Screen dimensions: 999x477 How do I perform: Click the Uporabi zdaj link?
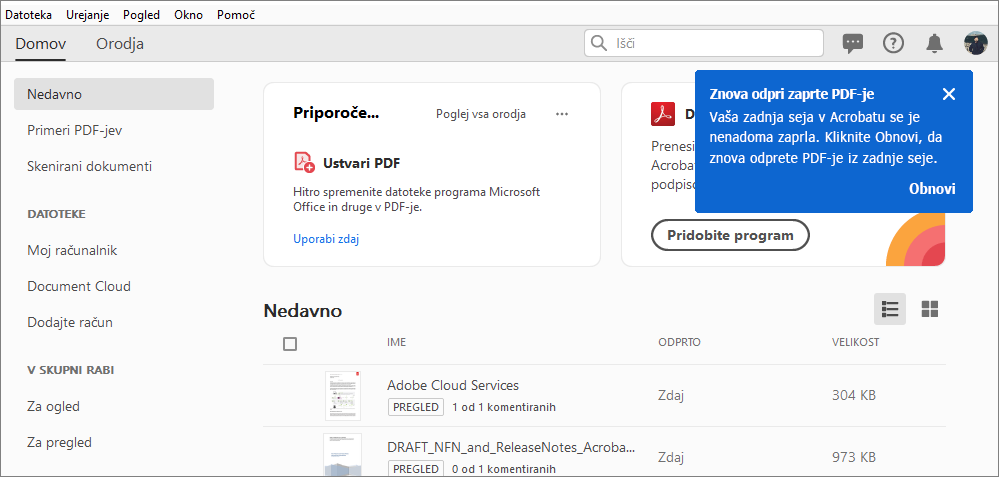[326, 239]
